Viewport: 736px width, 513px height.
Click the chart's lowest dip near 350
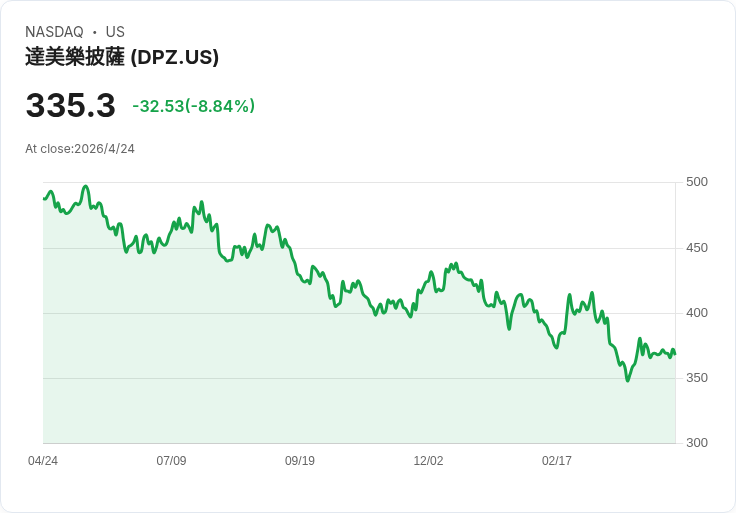pos(628,380)
